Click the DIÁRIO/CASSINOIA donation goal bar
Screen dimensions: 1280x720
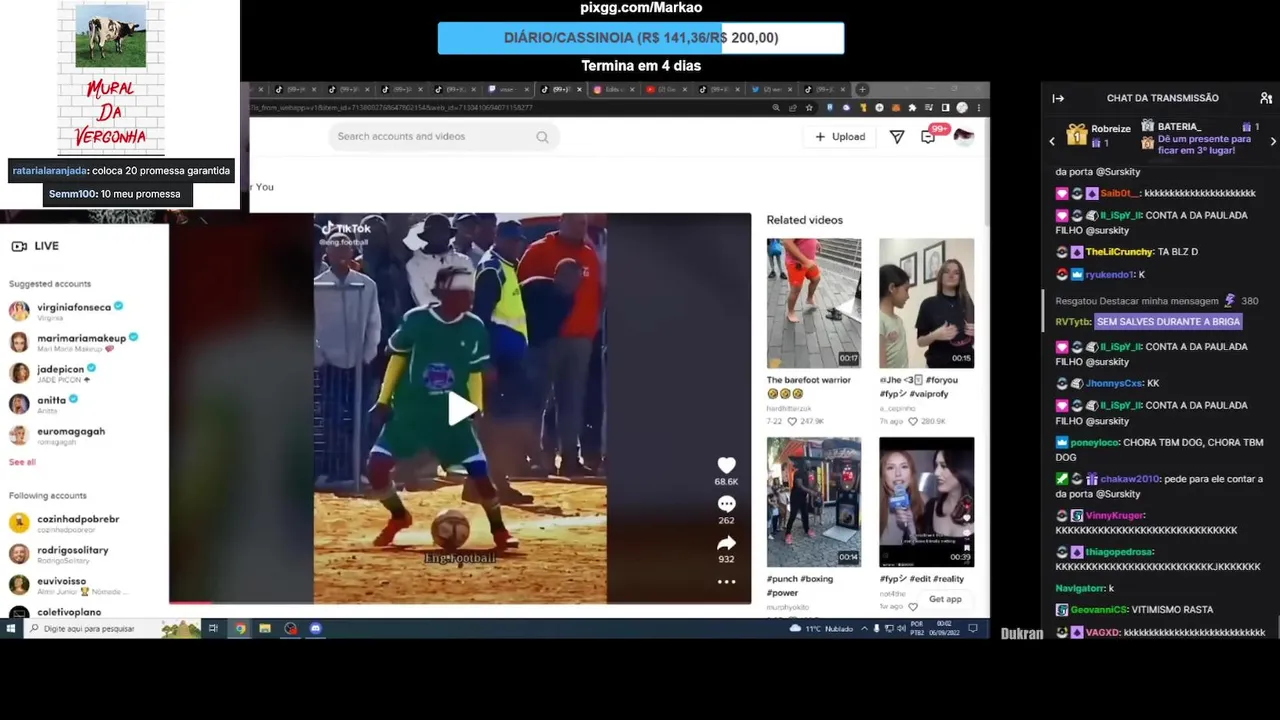pyautogui.click(x=641, y=38)
